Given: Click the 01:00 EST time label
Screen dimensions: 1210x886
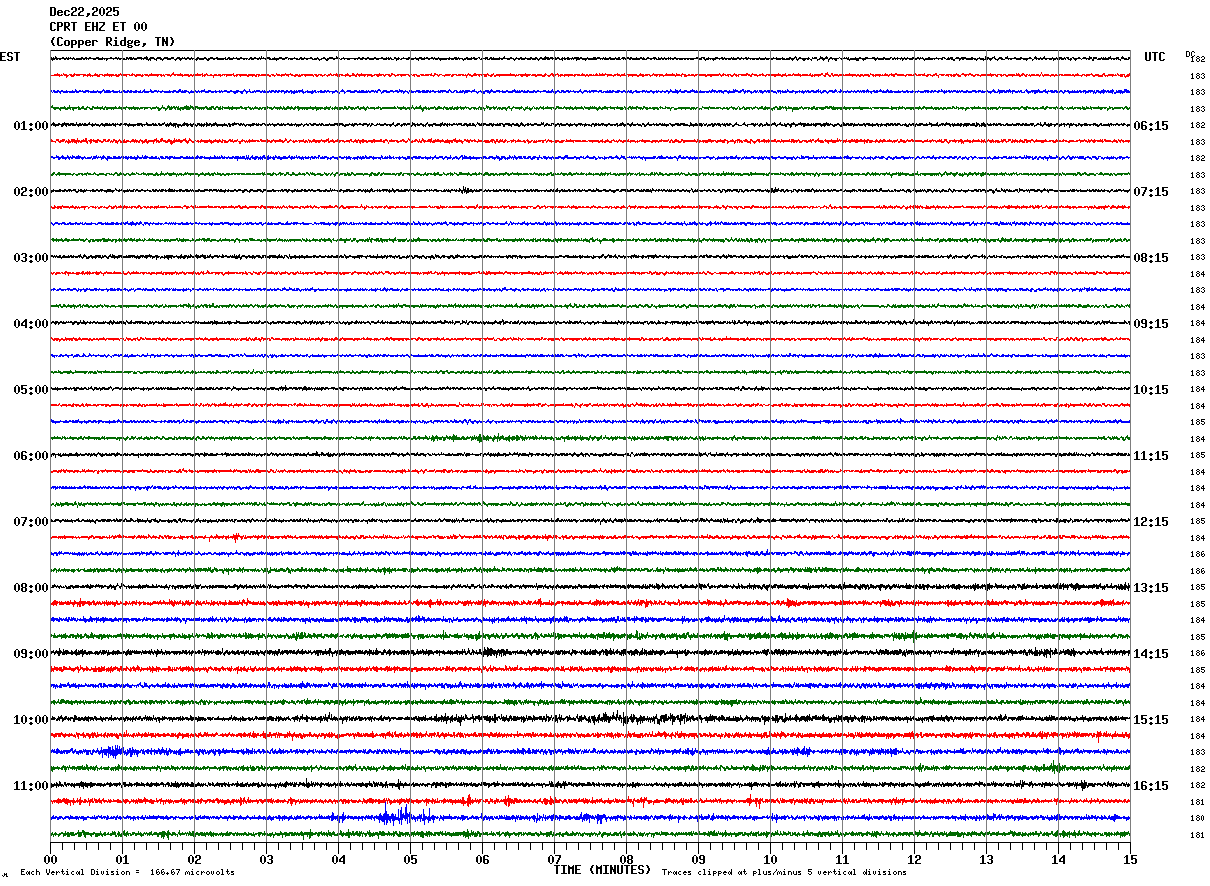Looking at the screenshot, I should pyautogui.click(x=30, y=126).
